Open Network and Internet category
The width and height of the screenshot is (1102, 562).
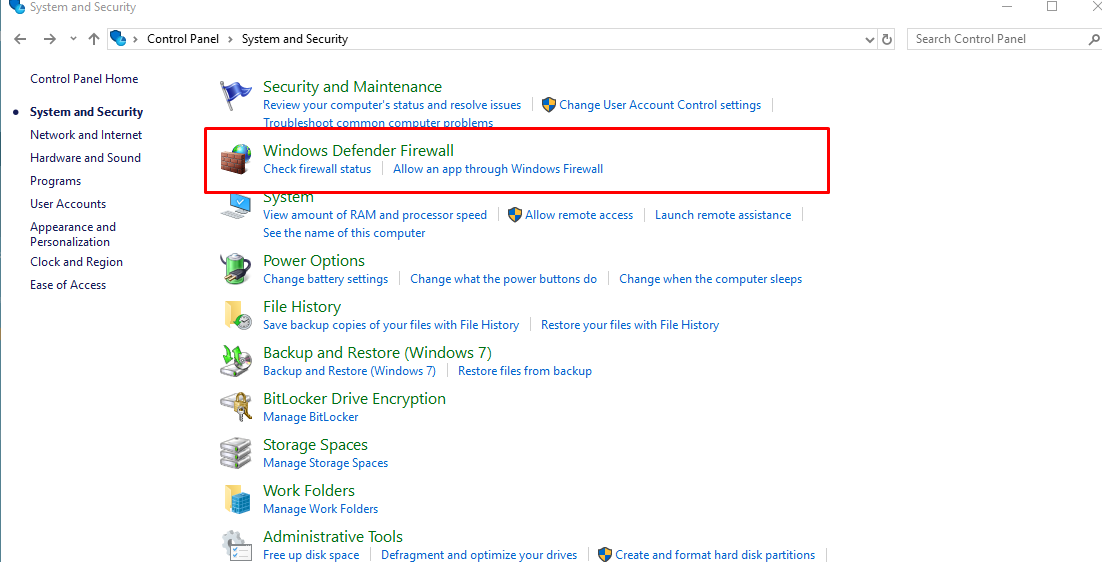(x=86, y=135)
